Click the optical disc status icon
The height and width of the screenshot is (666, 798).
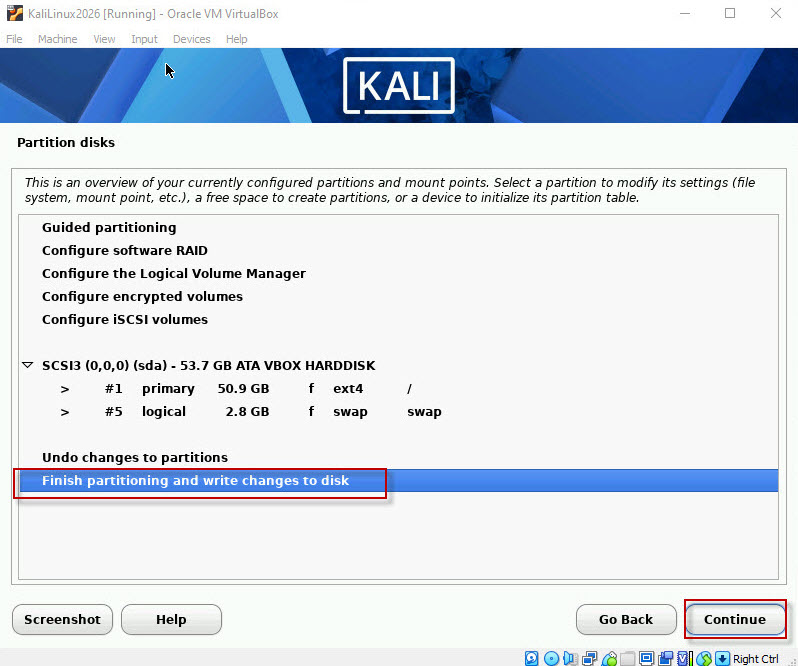551,658
